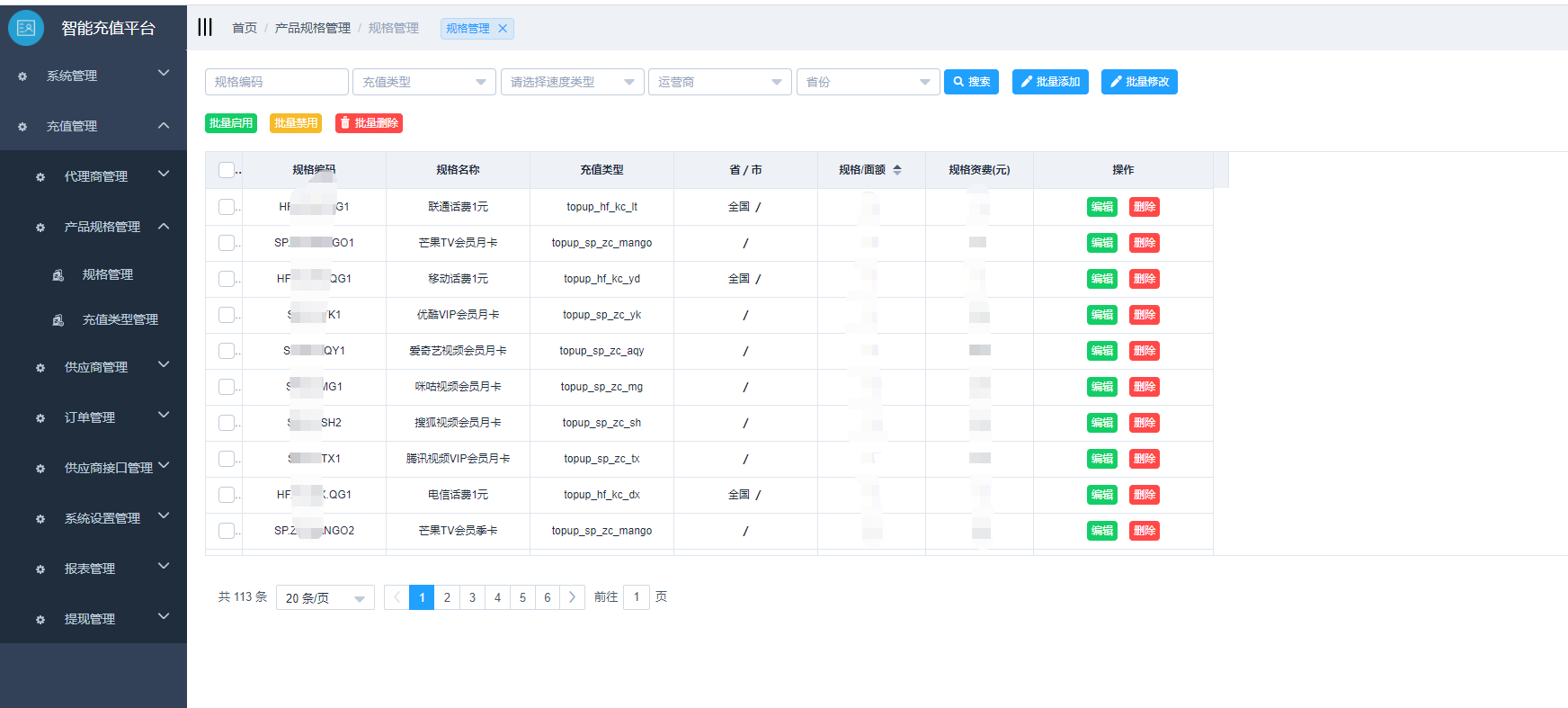
Task: Click gear icon beside 充值管理
Action: [22, 127]
